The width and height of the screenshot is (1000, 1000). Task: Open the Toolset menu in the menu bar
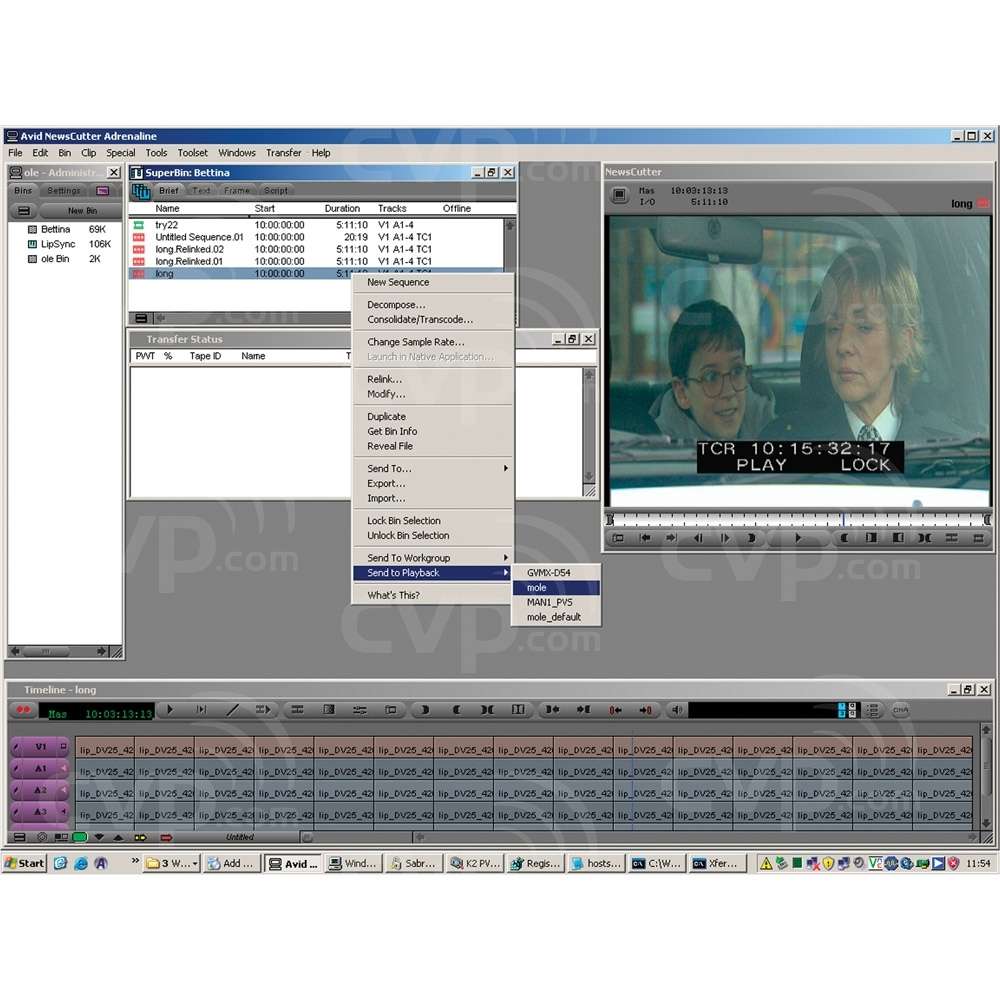pyautogui.click(x=193, y=153)
